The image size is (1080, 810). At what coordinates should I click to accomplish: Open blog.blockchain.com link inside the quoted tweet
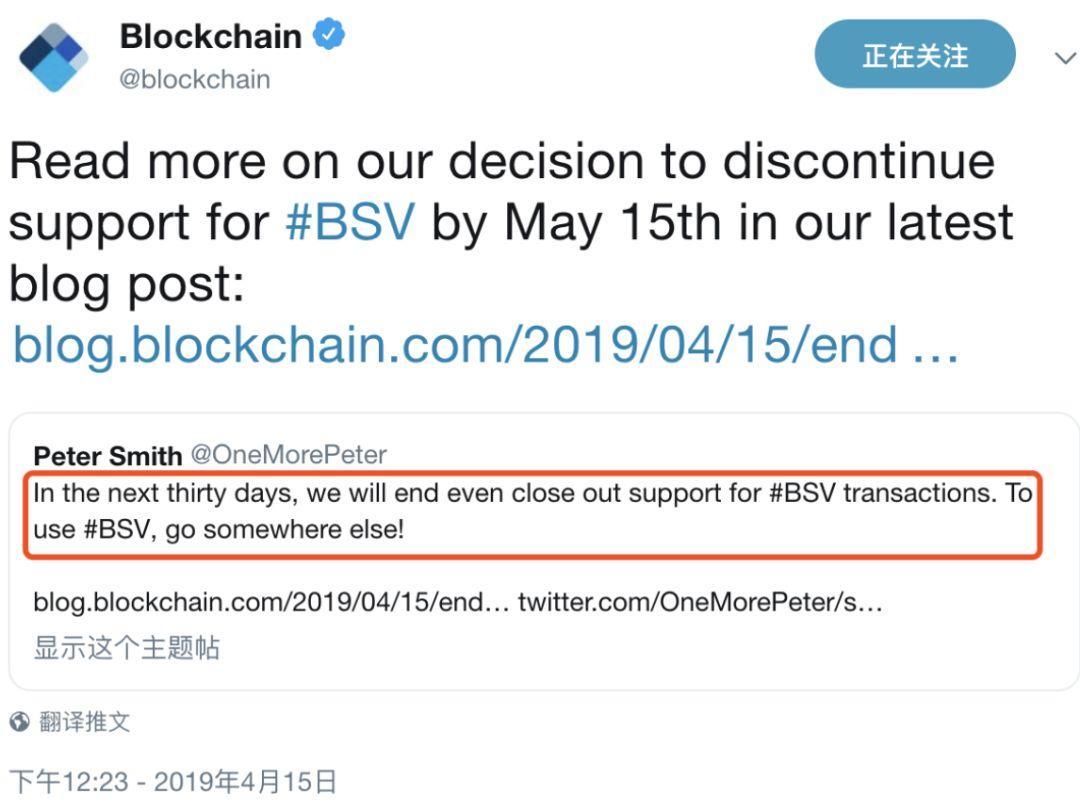pyautogui.click(x=271, y=602)
